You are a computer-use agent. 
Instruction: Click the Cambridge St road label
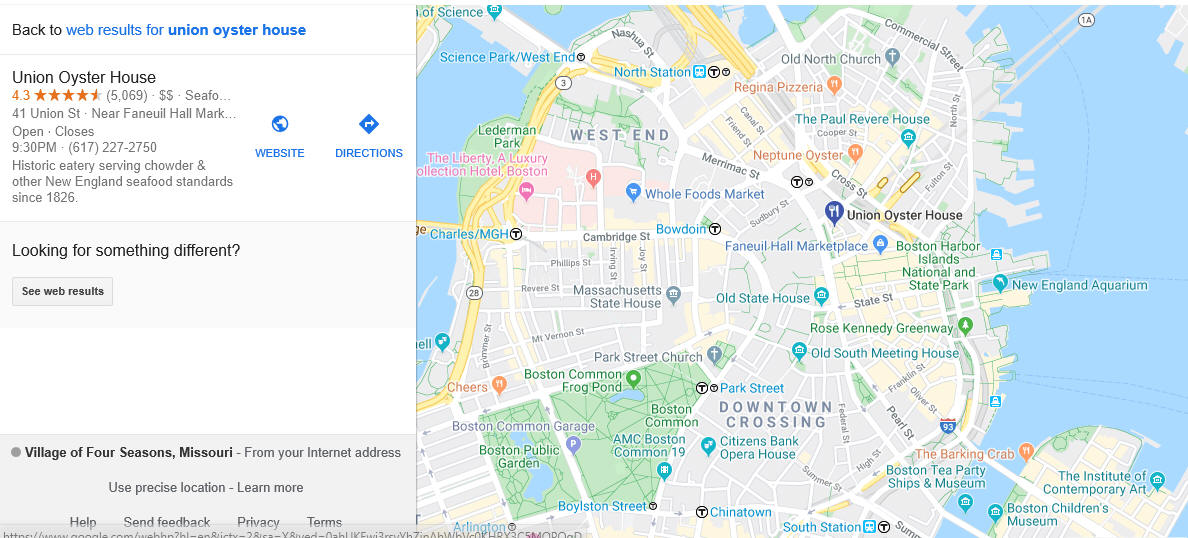click(x=616, y=238)
